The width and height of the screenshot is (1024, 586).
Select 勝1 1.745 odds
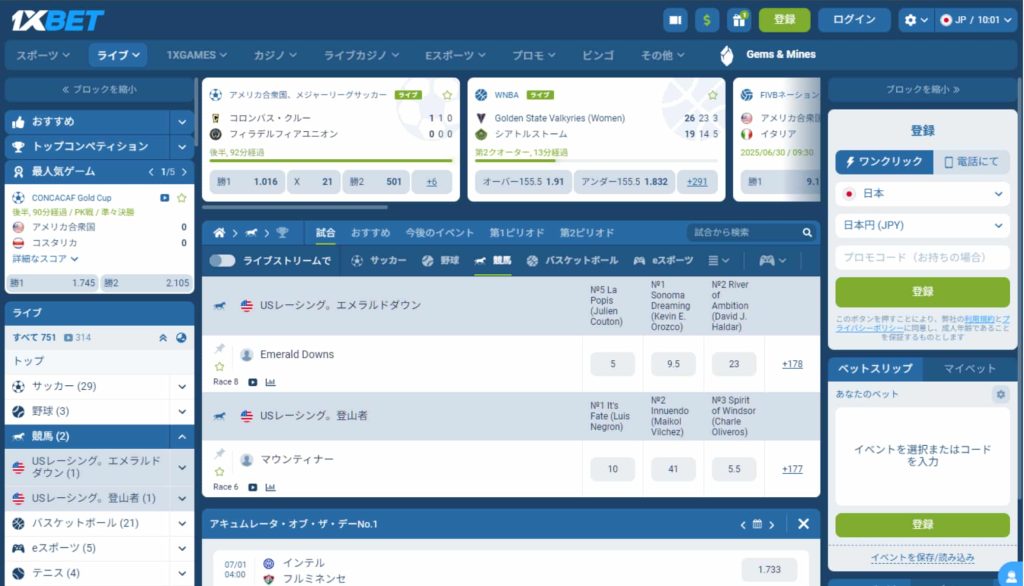coord(53,283)
